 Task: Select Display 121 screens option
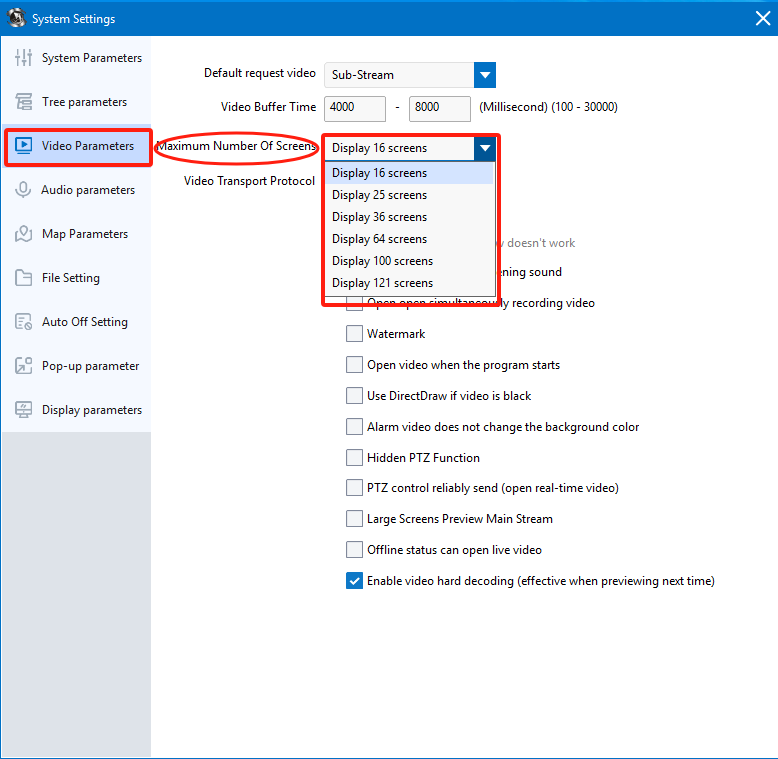(410, 283)
